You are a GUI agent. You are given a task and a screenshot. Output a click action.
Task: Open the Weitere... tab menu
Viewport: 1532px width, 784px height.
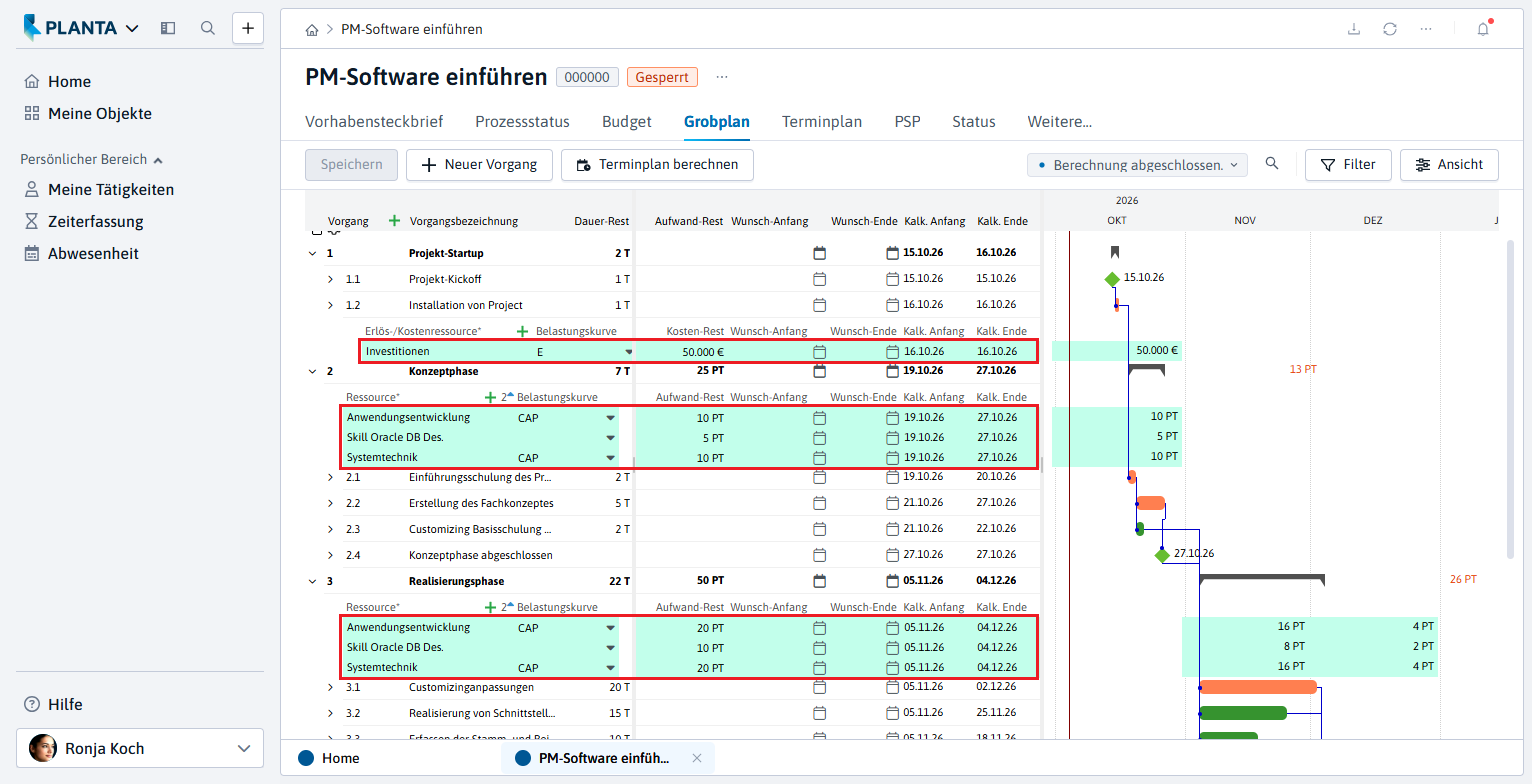[x=1060, y=122]
